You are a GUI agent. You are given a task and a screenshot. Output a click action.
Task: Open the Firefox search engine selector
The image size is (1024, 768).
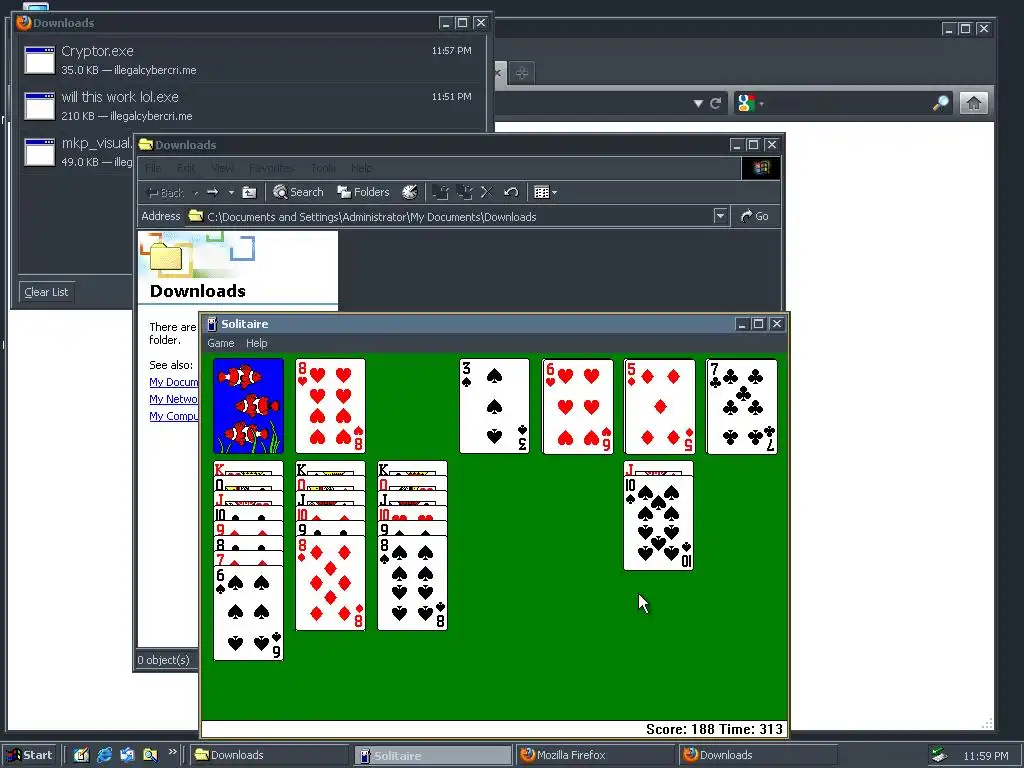[750, 103]
